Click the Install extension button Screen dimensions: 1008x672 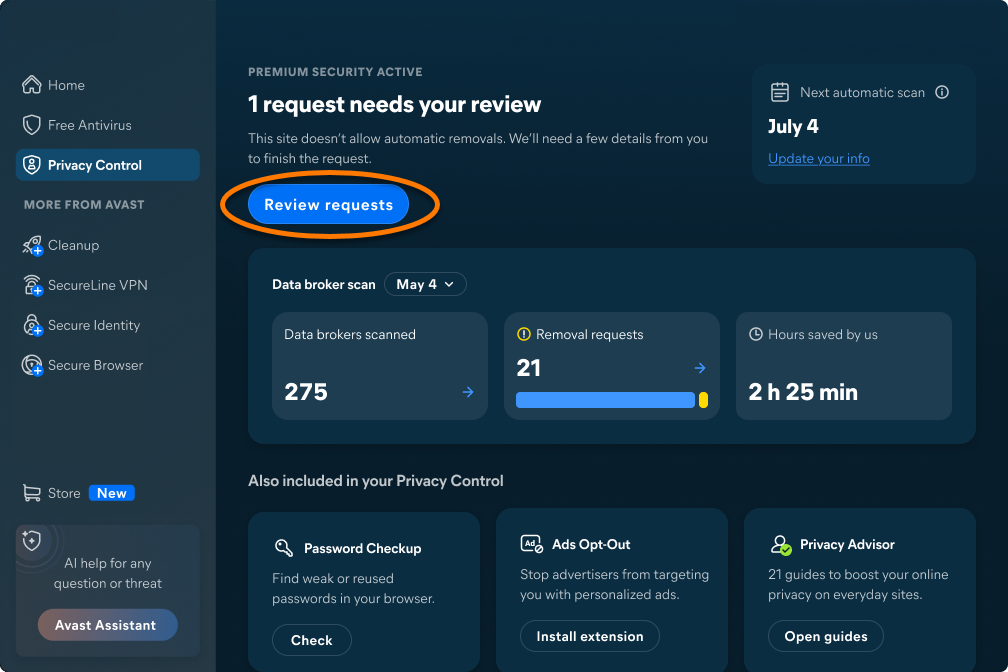tap(590, 636)
